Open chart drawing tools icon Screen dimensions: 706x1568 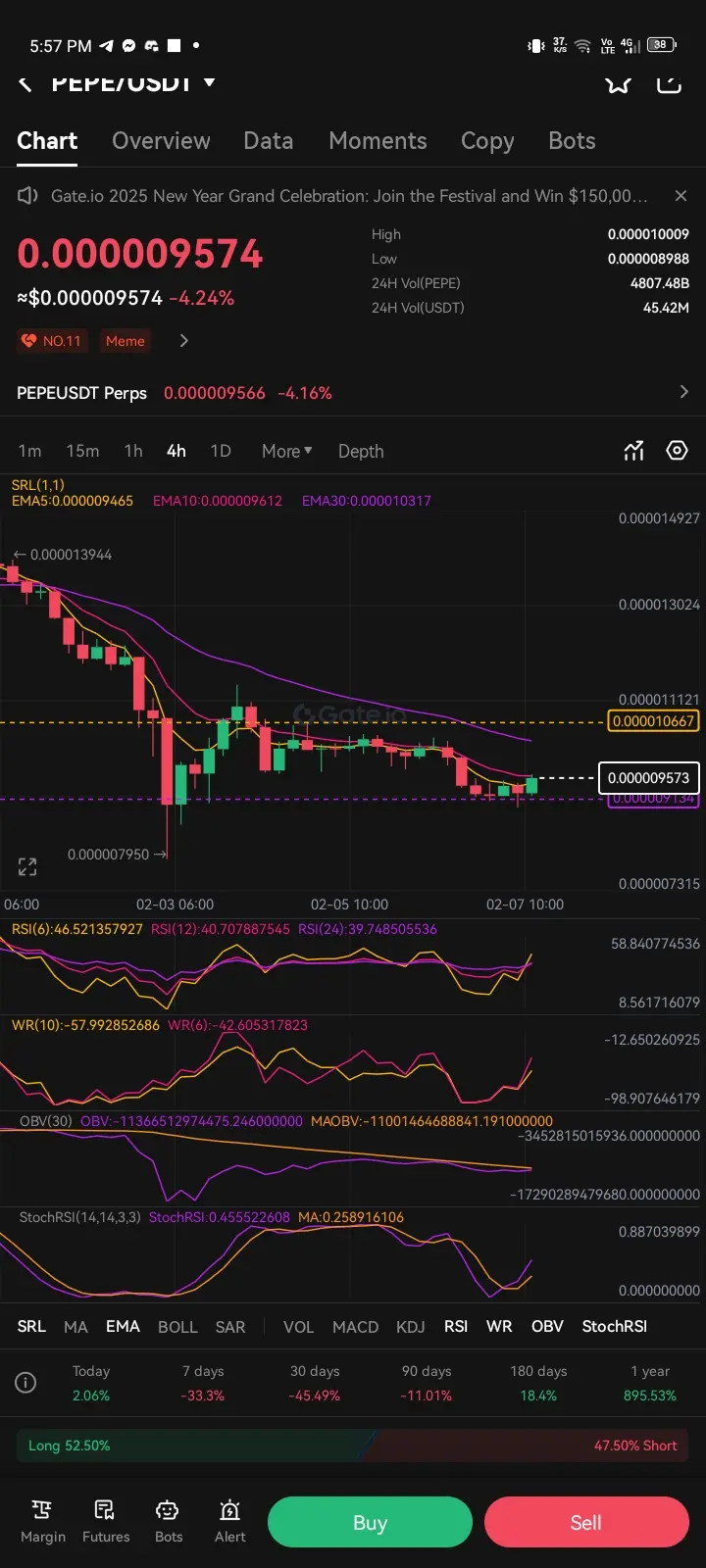(633, 451)
